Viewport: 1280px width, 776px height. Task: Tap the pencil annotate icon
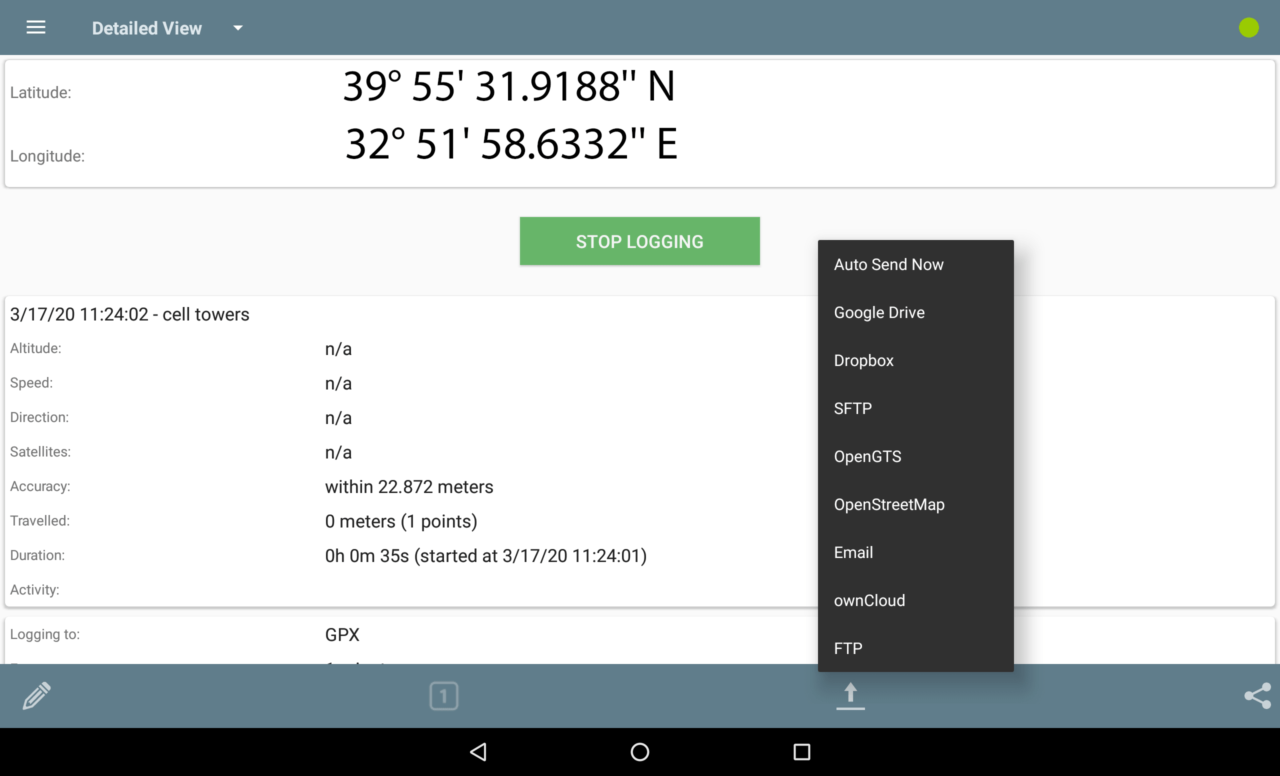(x=37, y=696)
